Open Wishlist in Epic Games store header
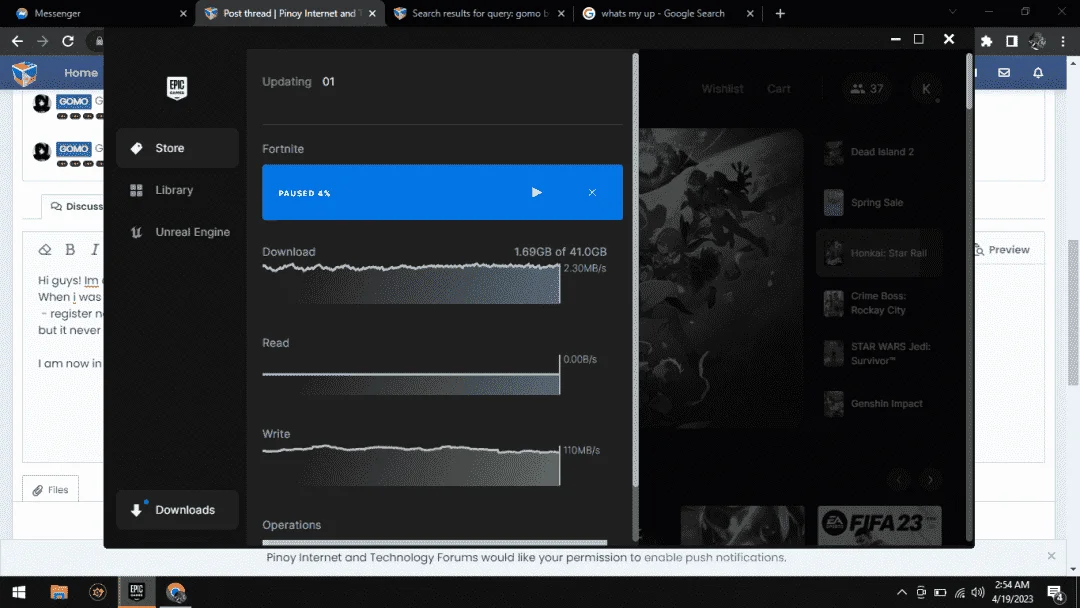This screenshot has height=608, width=1080. (723, 89)
